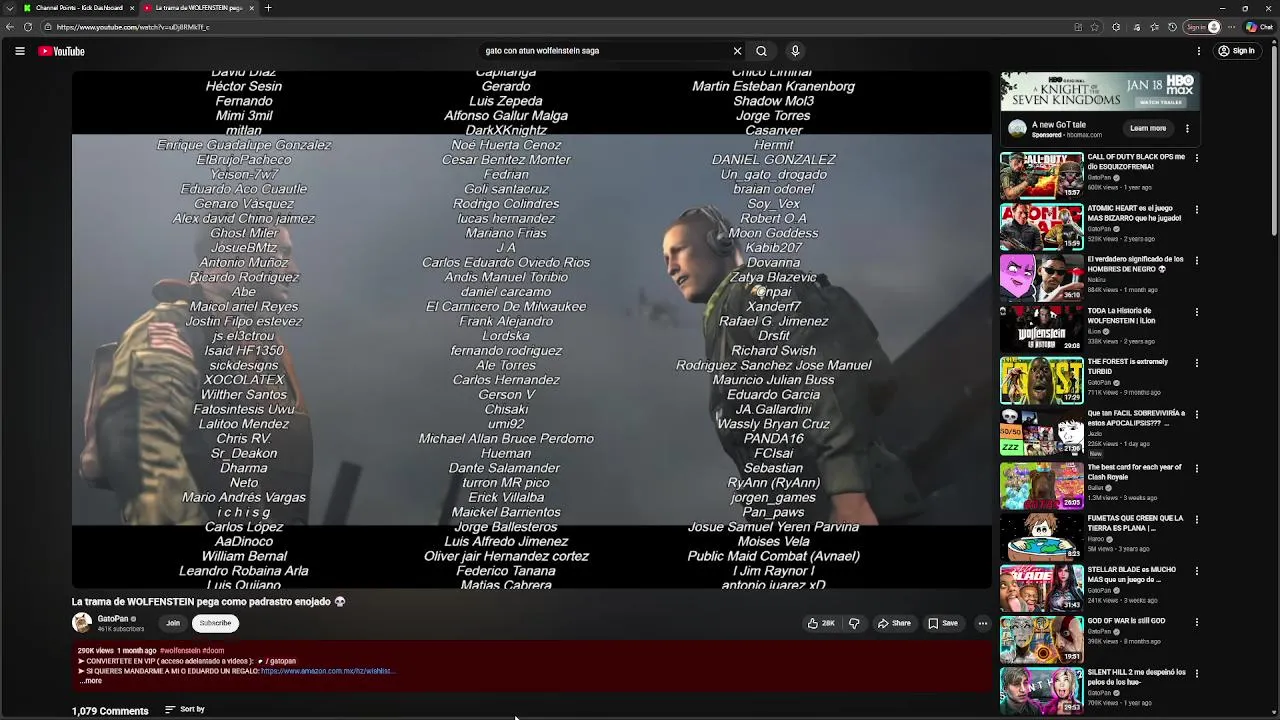Open the Sort by comments dropdown

(185, 709)
